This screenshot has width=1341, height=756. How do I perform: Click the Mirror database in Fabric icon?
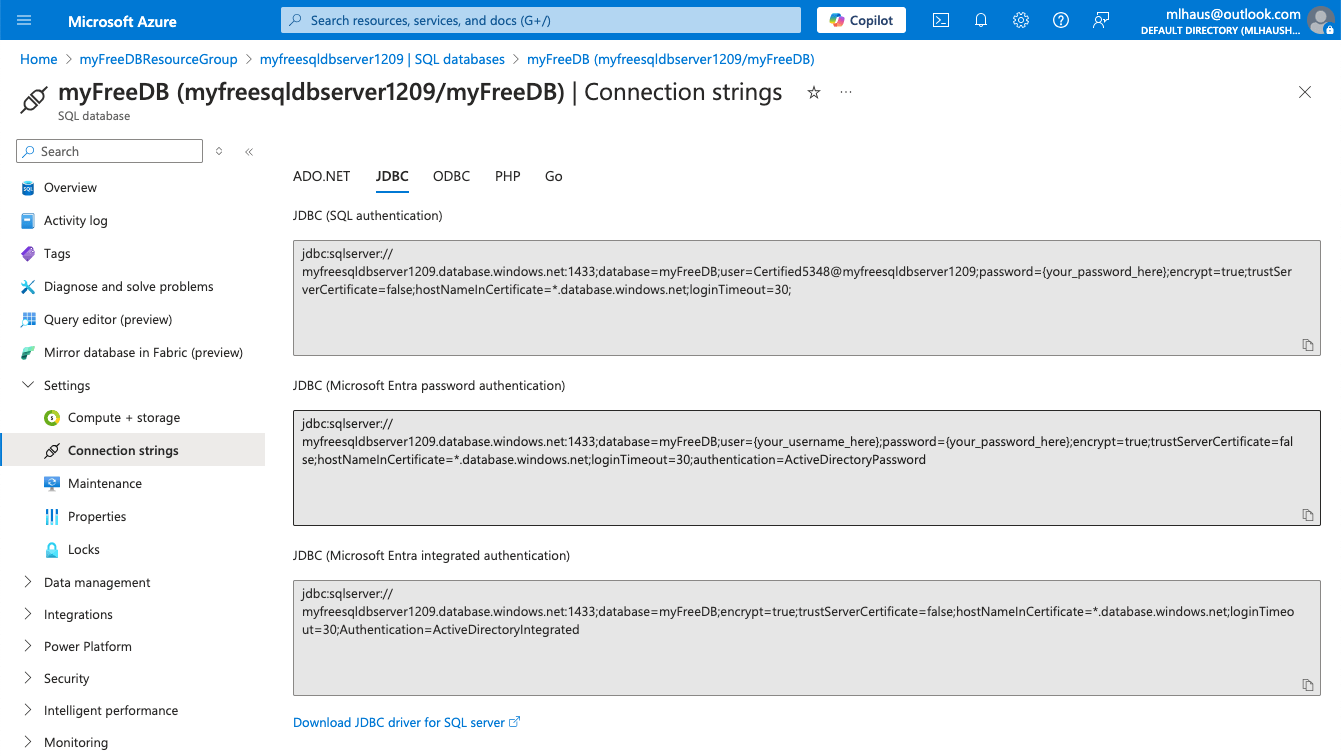tap(28, 353)
